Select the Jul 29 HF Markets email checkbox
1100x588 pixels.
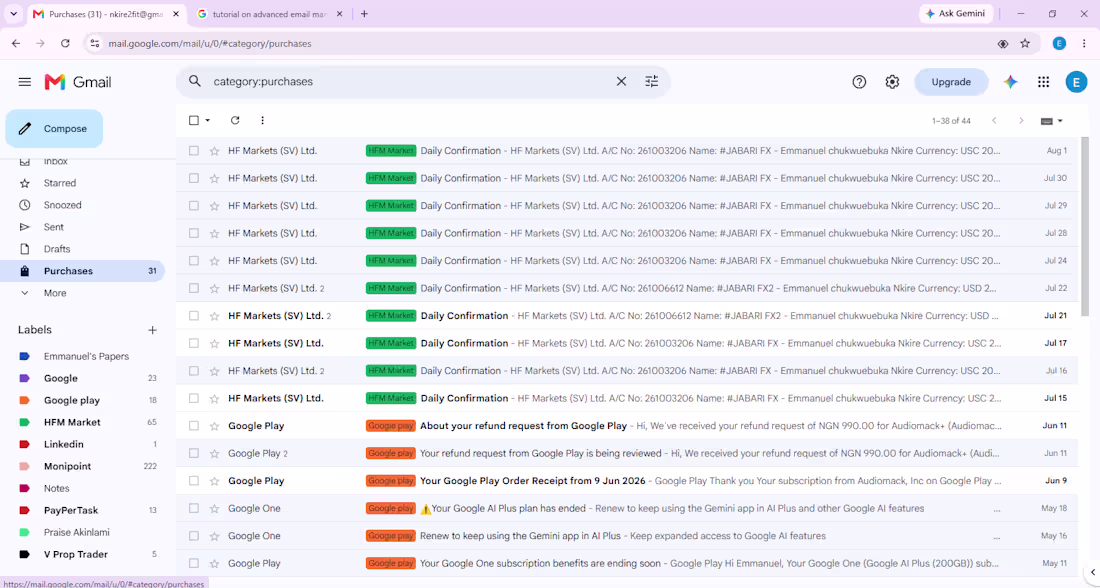(194, 206)
